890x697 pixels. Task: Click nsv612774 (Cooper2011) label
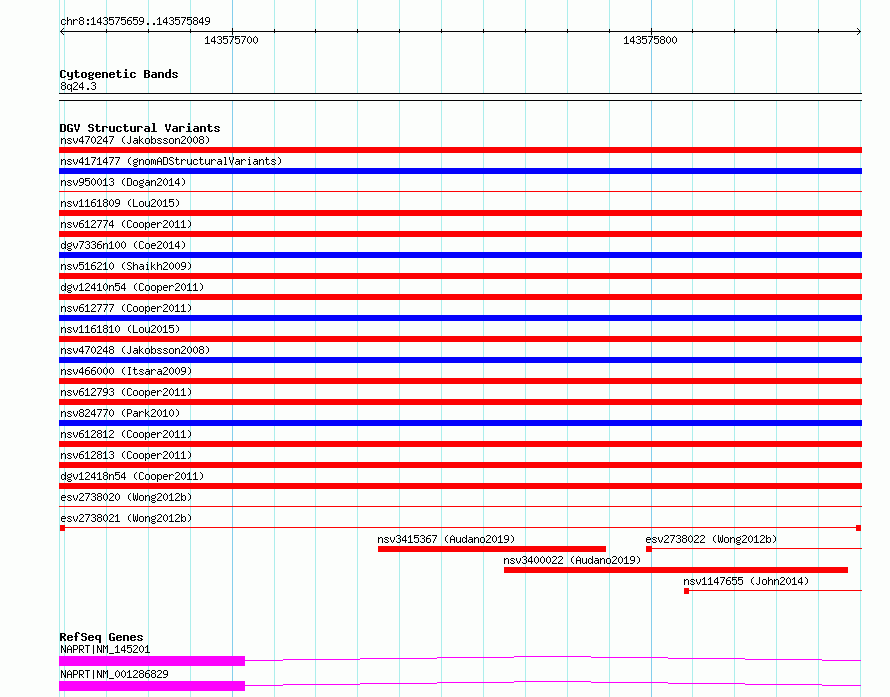tap(126, 224)
